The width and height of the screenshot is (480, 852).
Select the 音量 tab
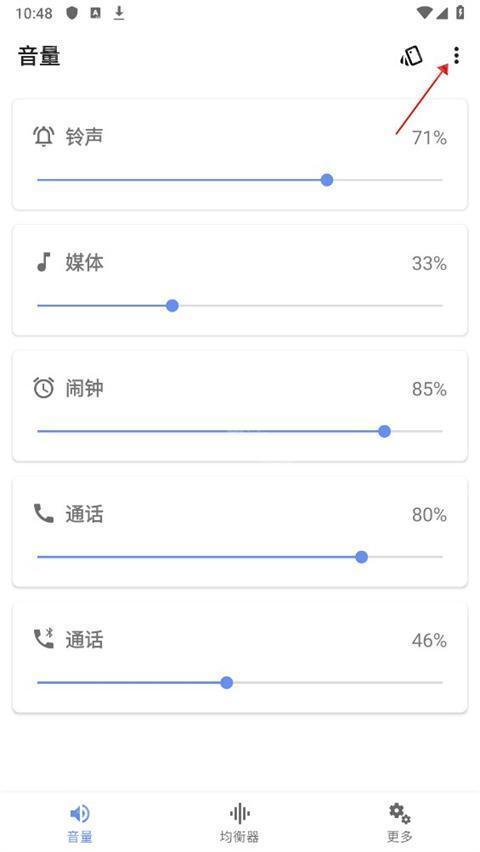pyautogui.click(x=80, y=824)
